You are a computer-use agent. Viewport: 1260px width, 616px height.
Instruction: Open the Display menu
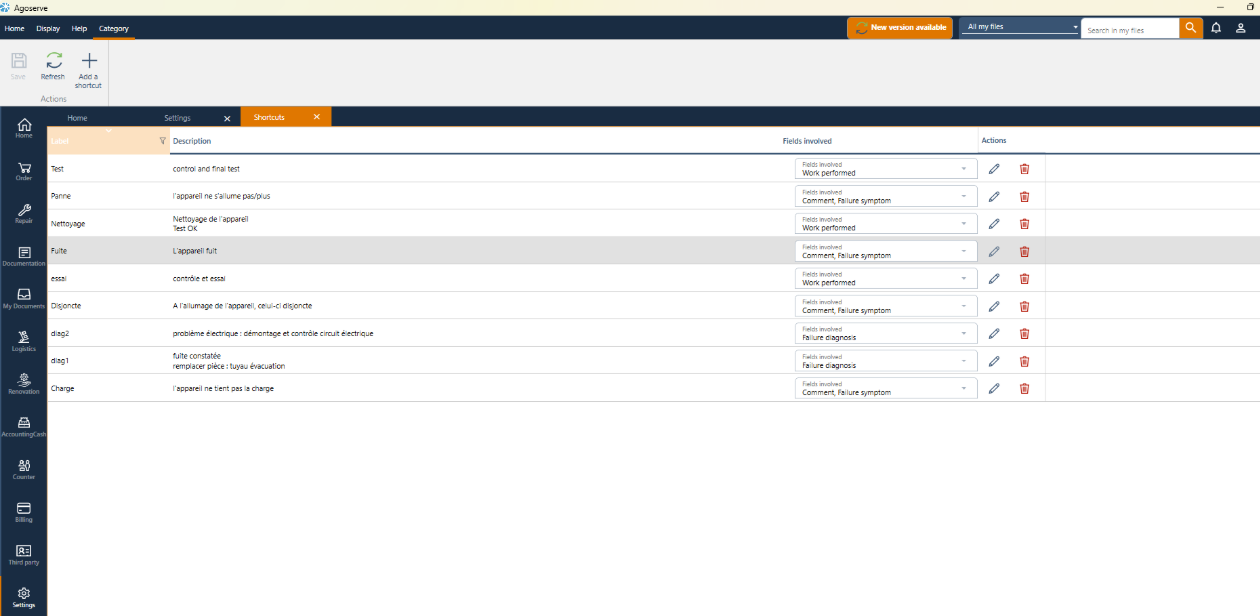point(48,28)
